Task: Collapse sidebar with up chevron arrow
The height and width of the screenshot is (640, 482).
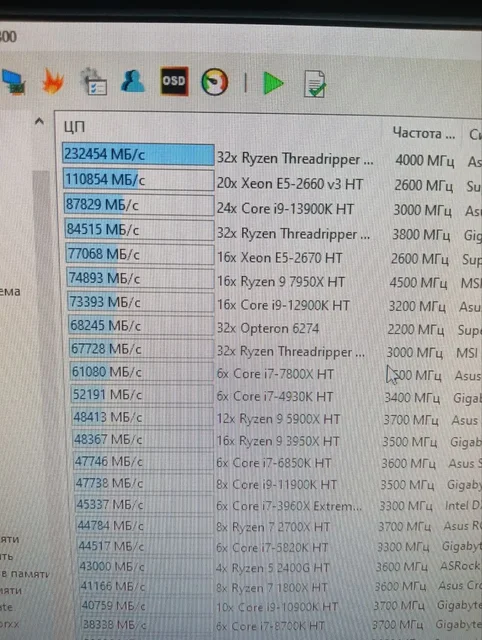Action: coord(40,121)
